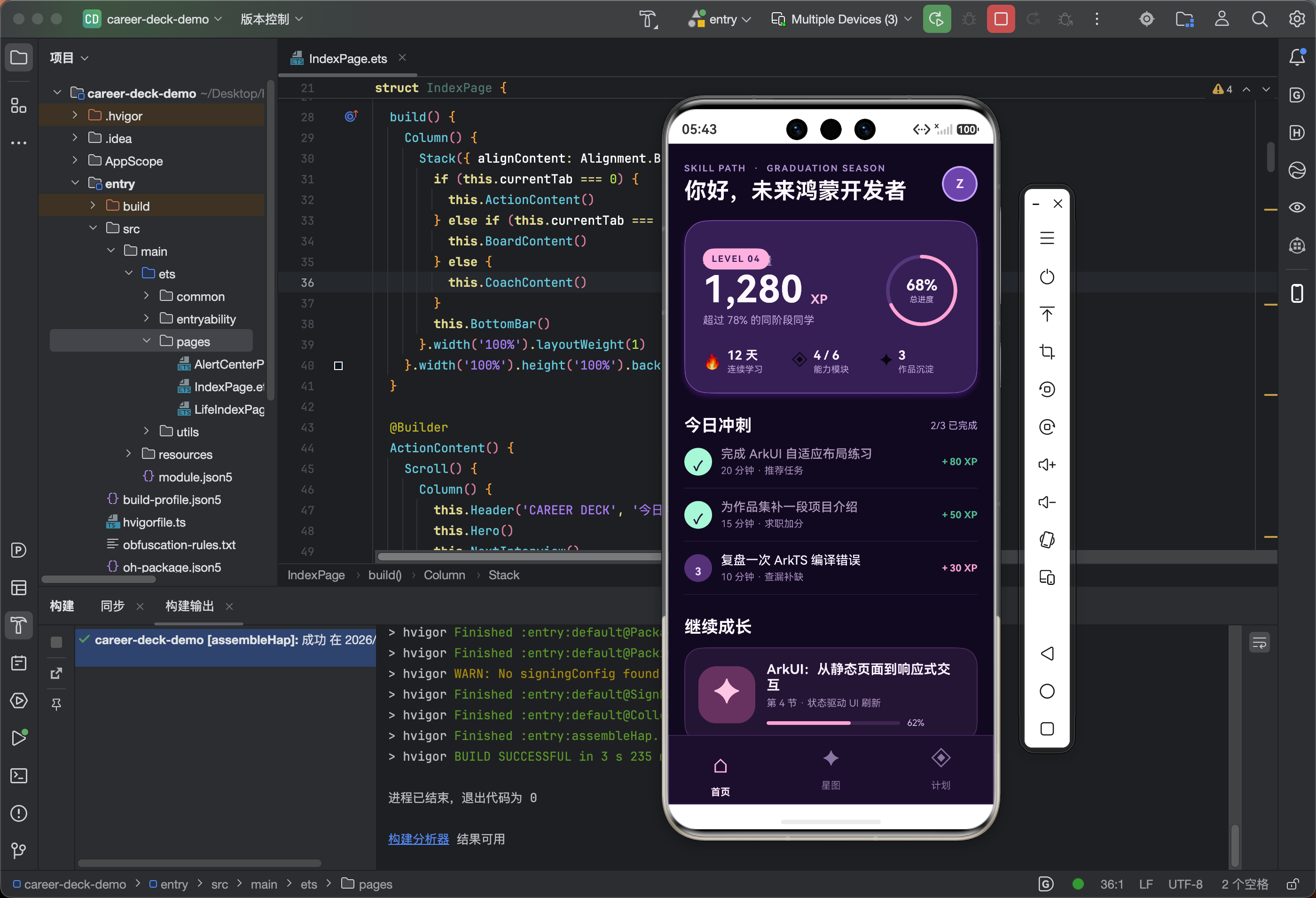Image resolution: width=1316 pixels, height=898 pixels.
Task: Open entry run configuration dropdown
Action: 720,19
